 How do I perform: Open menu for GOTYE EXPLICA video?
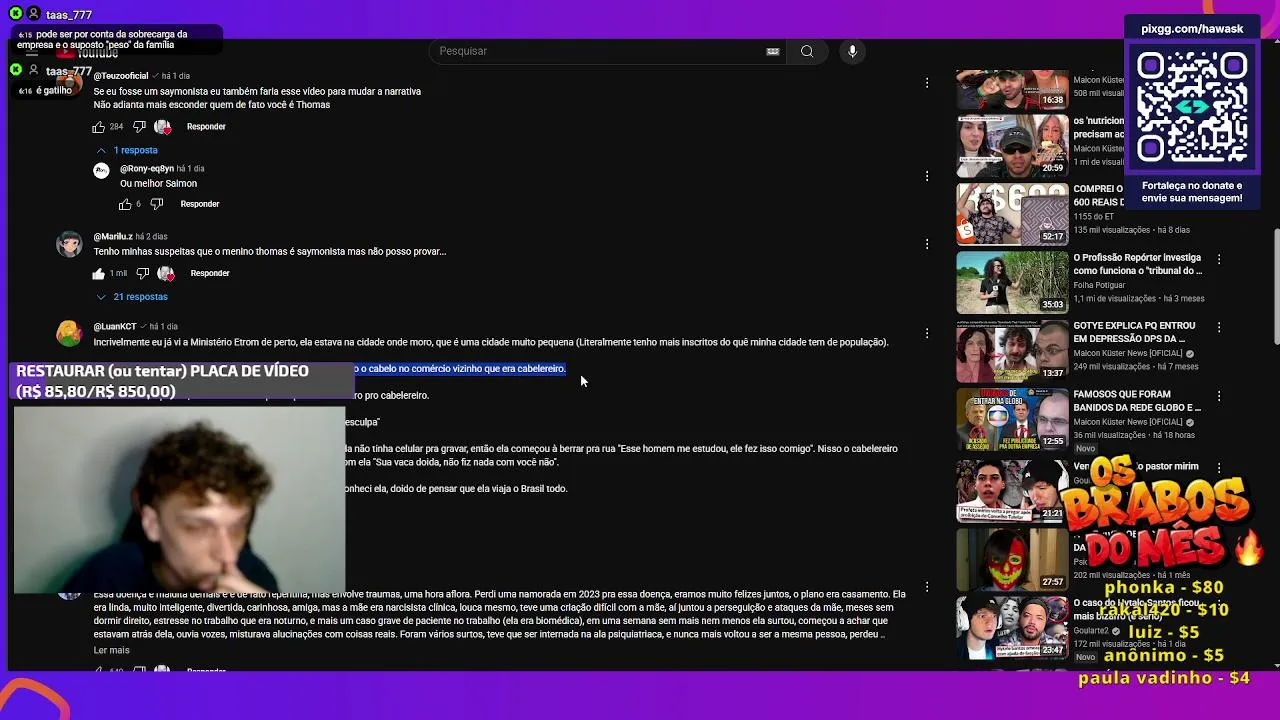tap(1219, 327)
